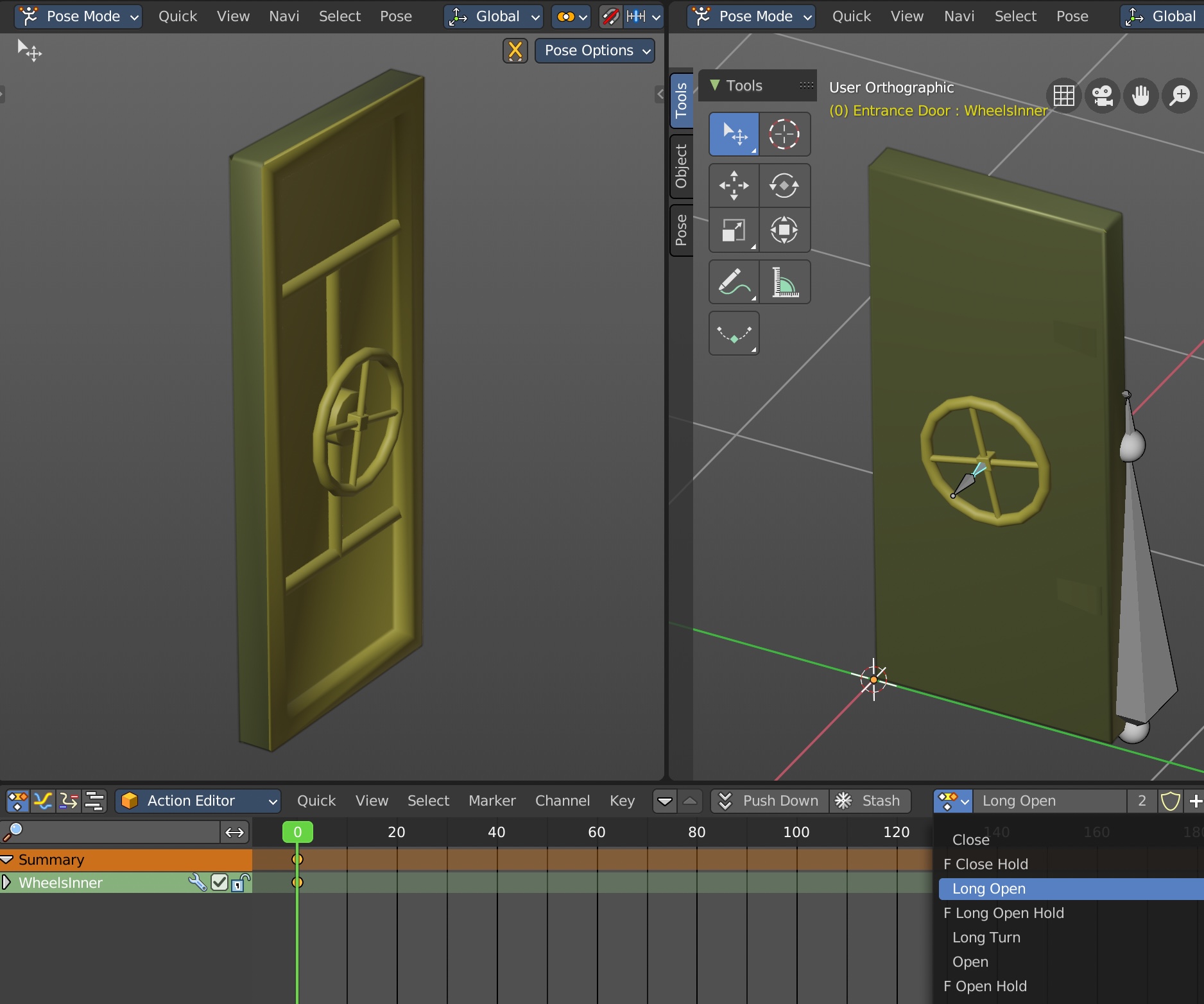Open left viewport Pose Mode dropdown
The height and width of the screenshot is (1004, 1204).
[78, 16]
